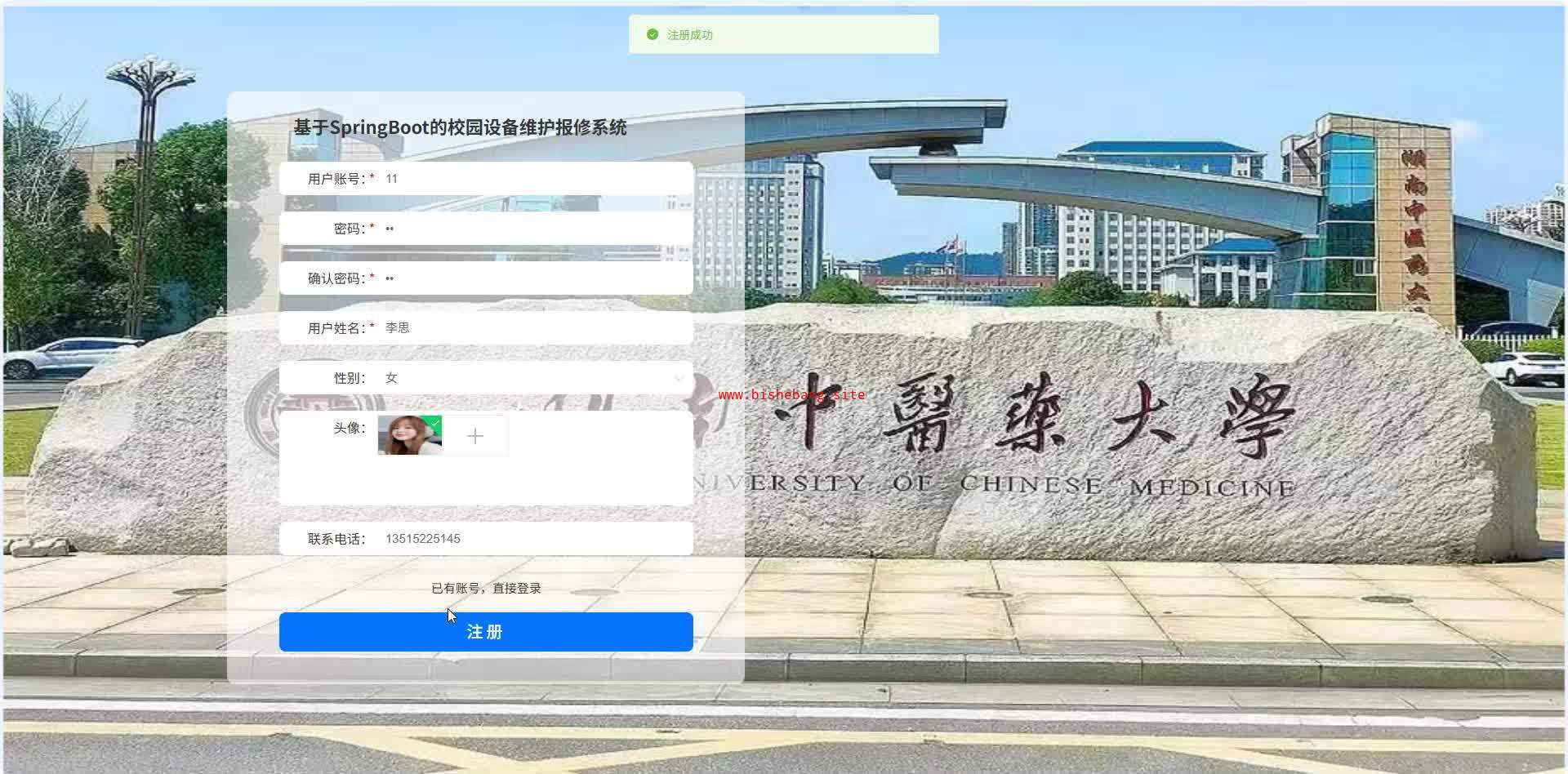The height and width of the screenshot is (774, 1568).
Task: Click the 注册成功 notification text
Action: (x=690, y=35)
